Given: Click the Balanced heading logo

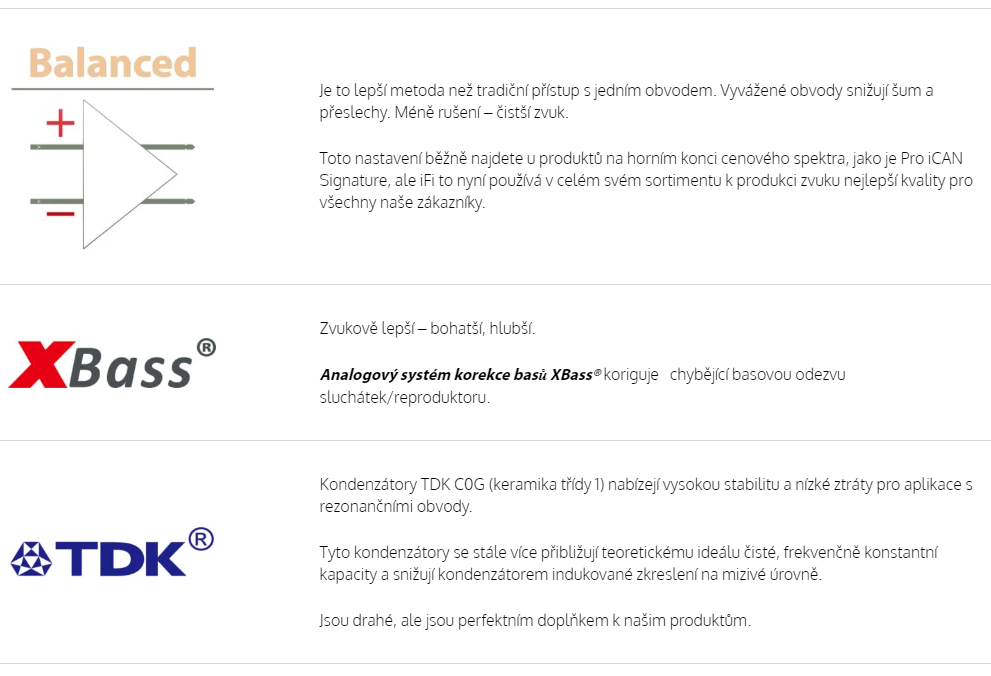Looking at the screenshot, I should (112, 63).
